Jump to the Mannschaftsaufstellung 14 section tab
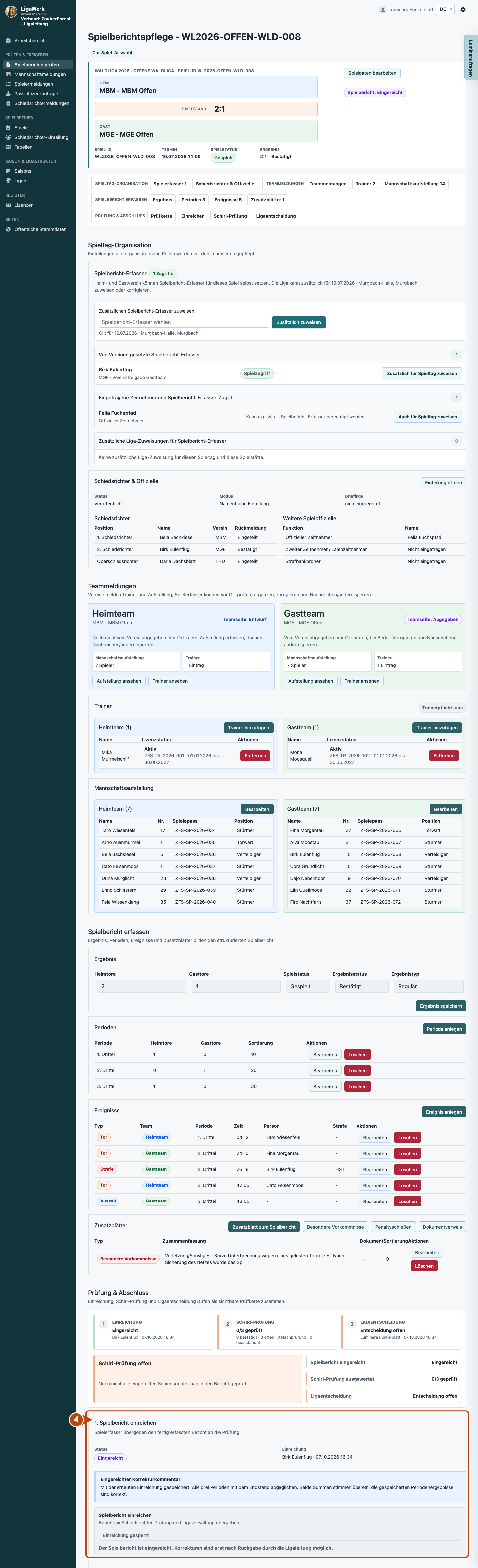Screen dimensions: 478x1568 415,184
